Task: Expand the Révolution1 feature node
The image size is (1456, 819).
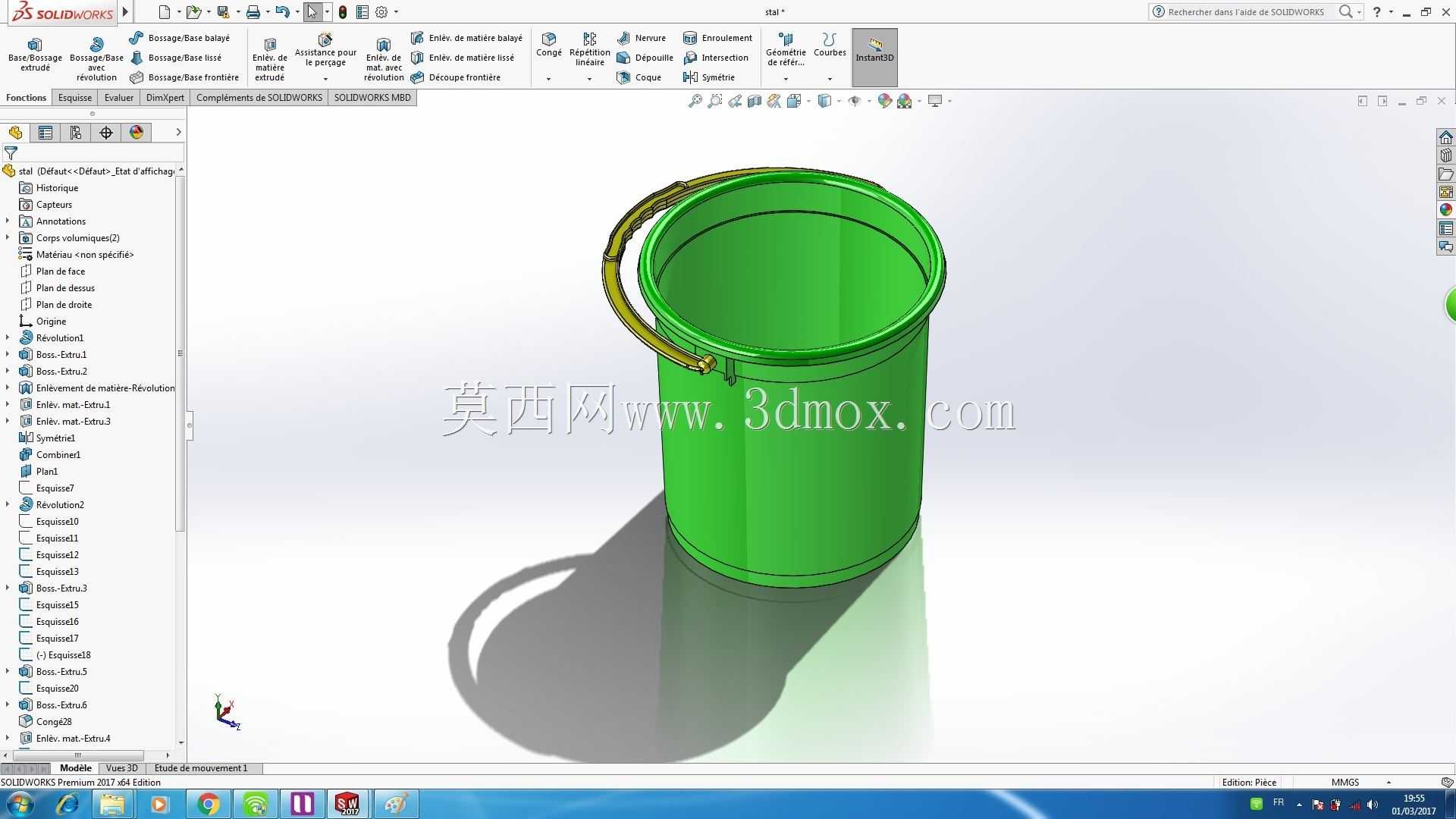Action: click(x=8, y=337)
